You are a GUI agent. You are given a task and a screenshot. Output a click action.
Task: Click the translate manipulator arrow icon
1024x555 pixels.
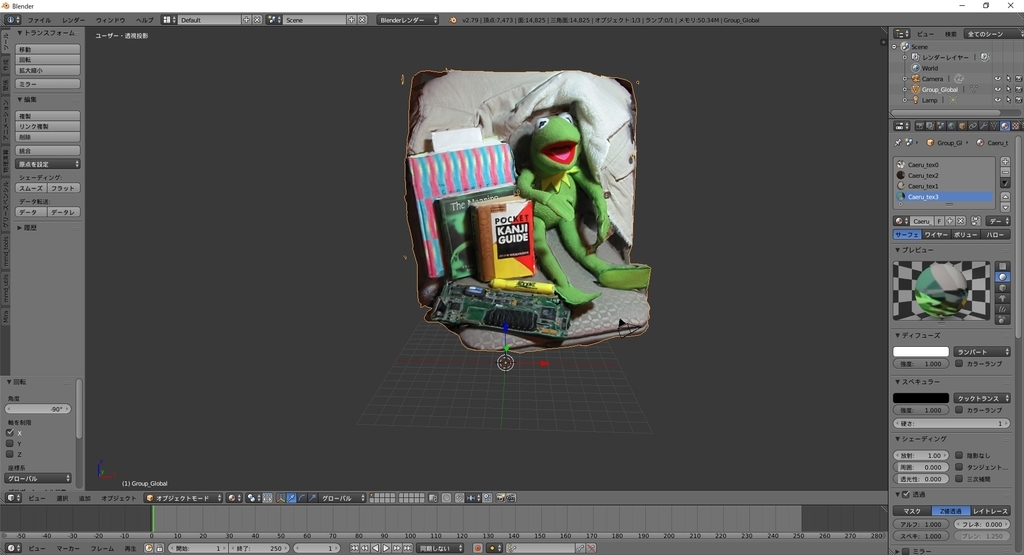pyautogui.click(x=291, y=498)
